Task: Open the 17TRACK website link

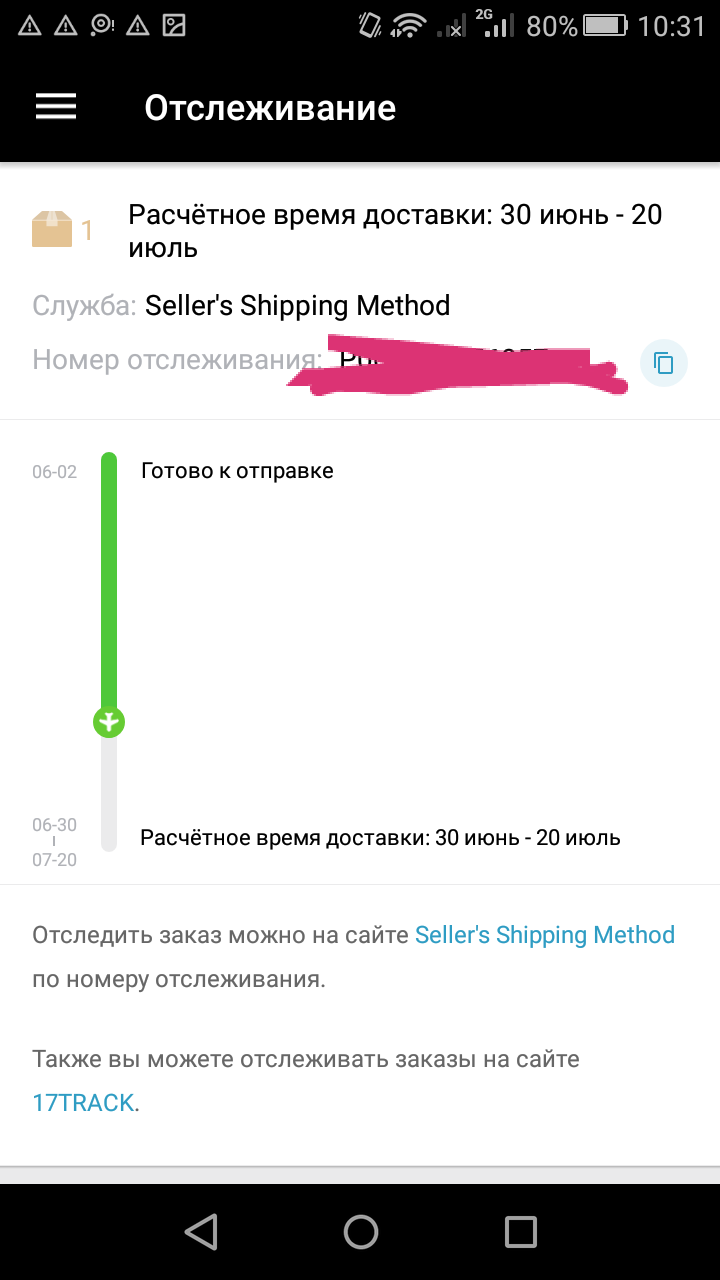Action: [83, 1102]
